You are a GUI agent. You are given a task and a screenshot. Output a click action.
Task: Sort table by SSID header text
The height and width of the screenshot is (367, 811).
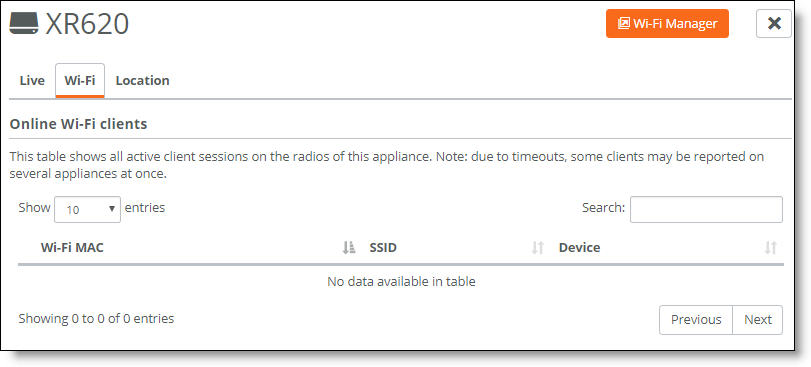[x=383, y=248]
